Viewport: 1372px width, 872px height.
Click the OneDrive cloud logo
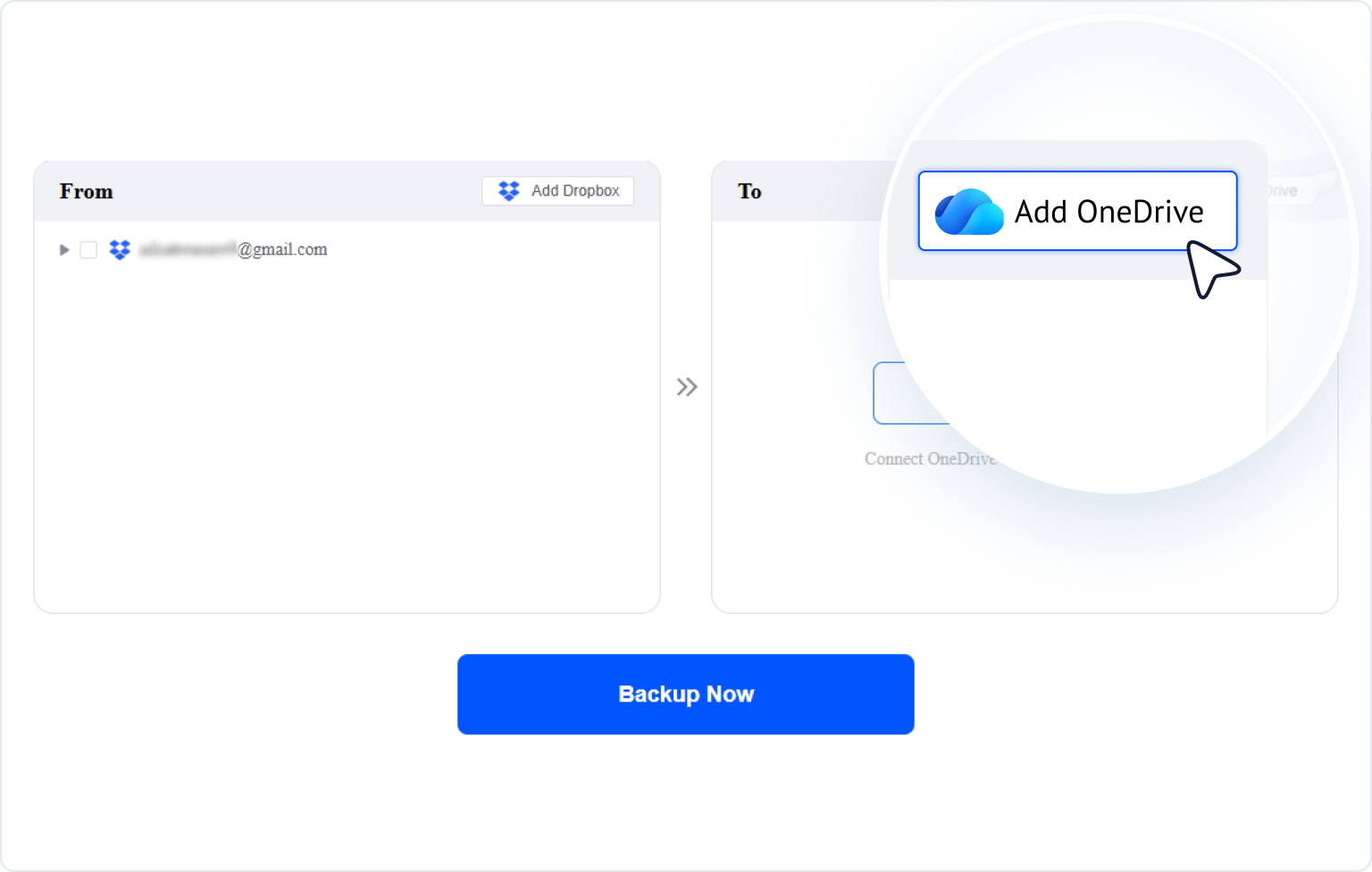(969, 212)
